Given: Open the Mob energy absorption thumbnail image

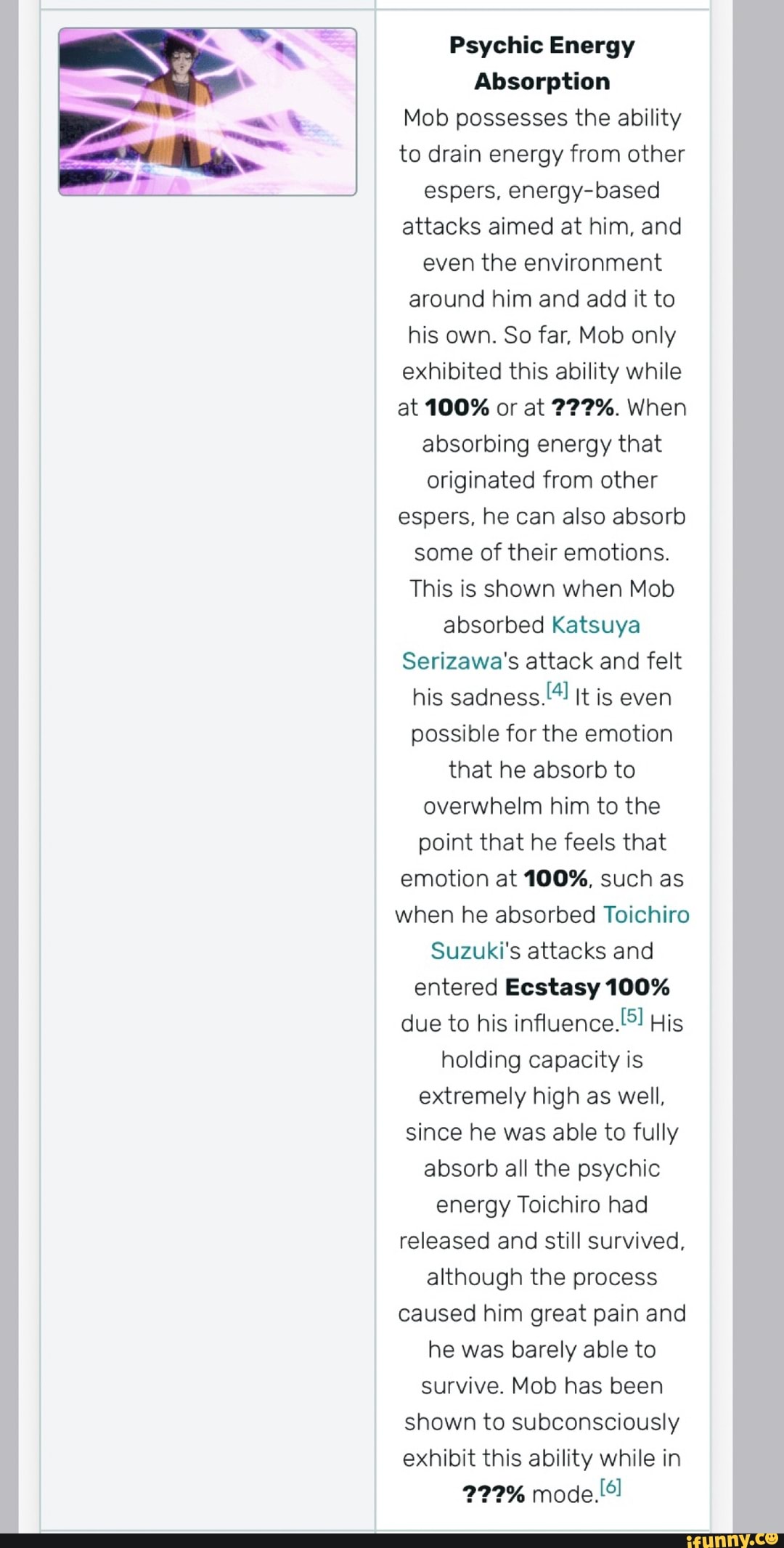Looking at the screenshot, I should pyautogui.click(x=208, y=112).
